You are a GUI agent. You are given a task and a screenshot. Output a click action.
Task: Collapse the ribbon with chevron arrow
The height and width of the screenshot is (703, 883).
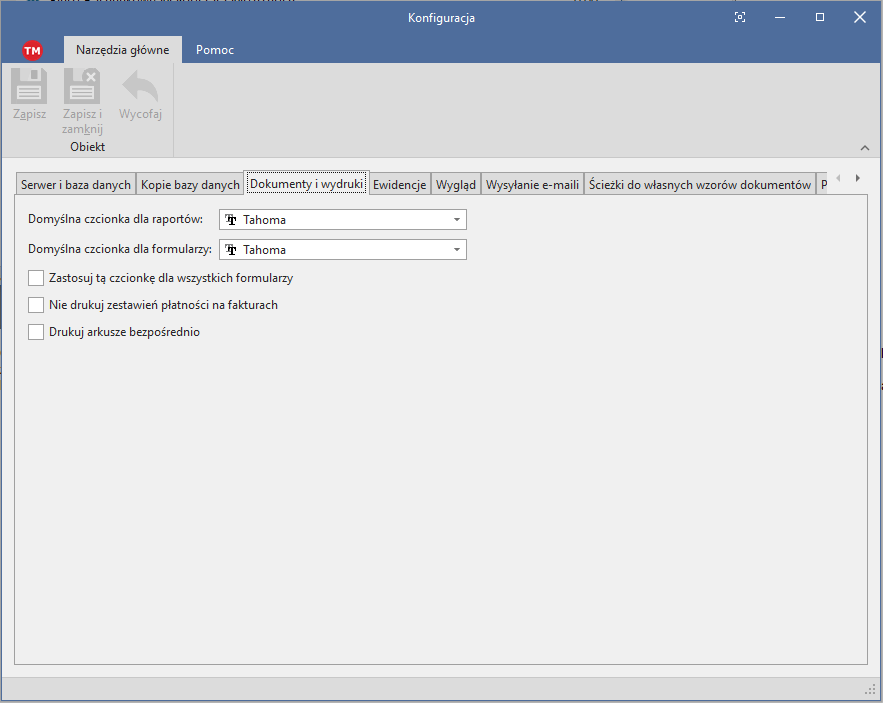click(865, 146)
